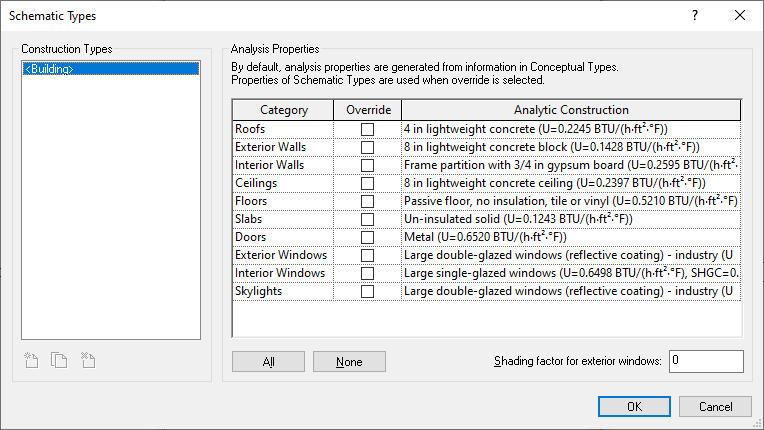Check the Doors override box
The height and width of the screenshot is (430, 764).
[x=368, y=237]
